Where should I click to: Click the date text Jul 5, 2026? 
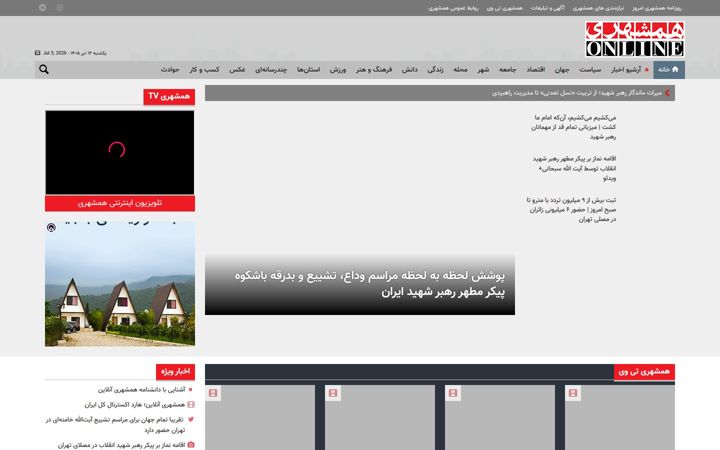pos(55,53)
